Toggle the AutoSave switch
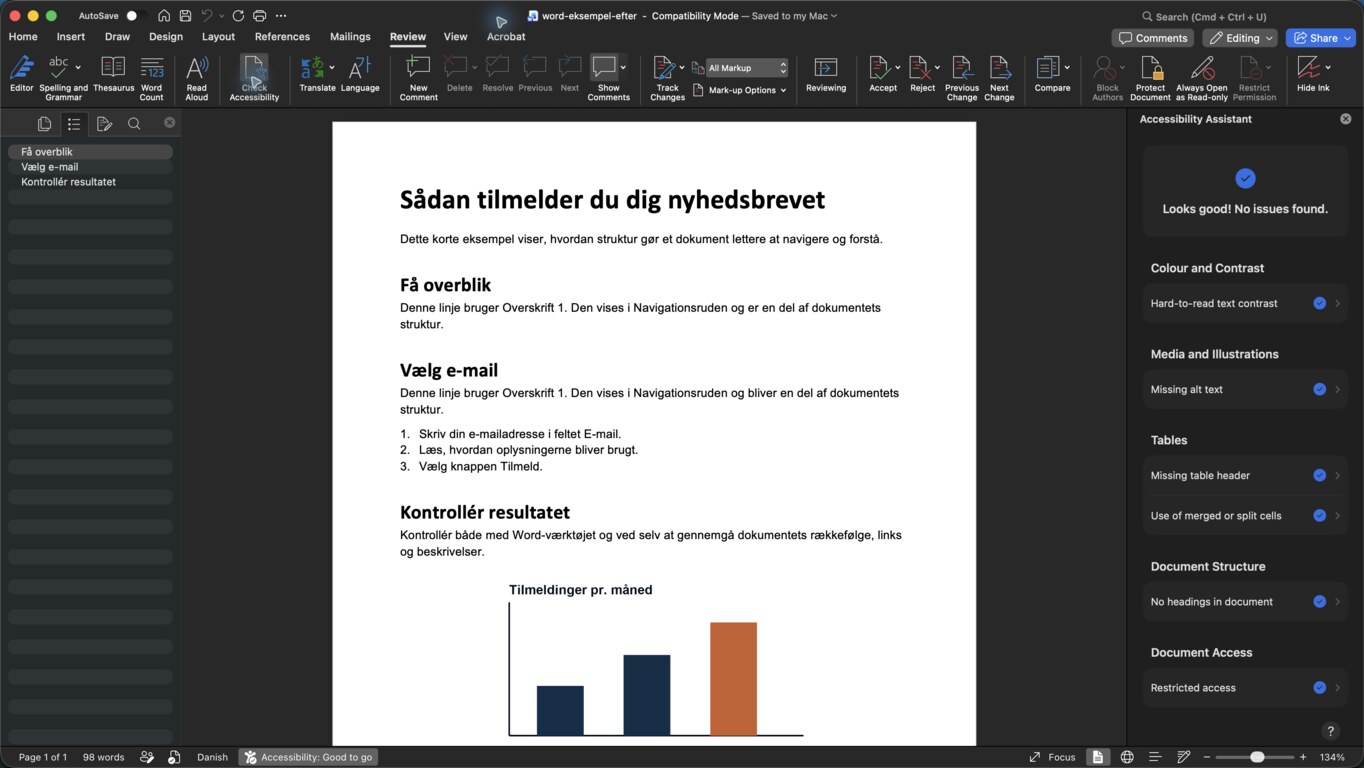1364x768 pixels. point(136,16)
